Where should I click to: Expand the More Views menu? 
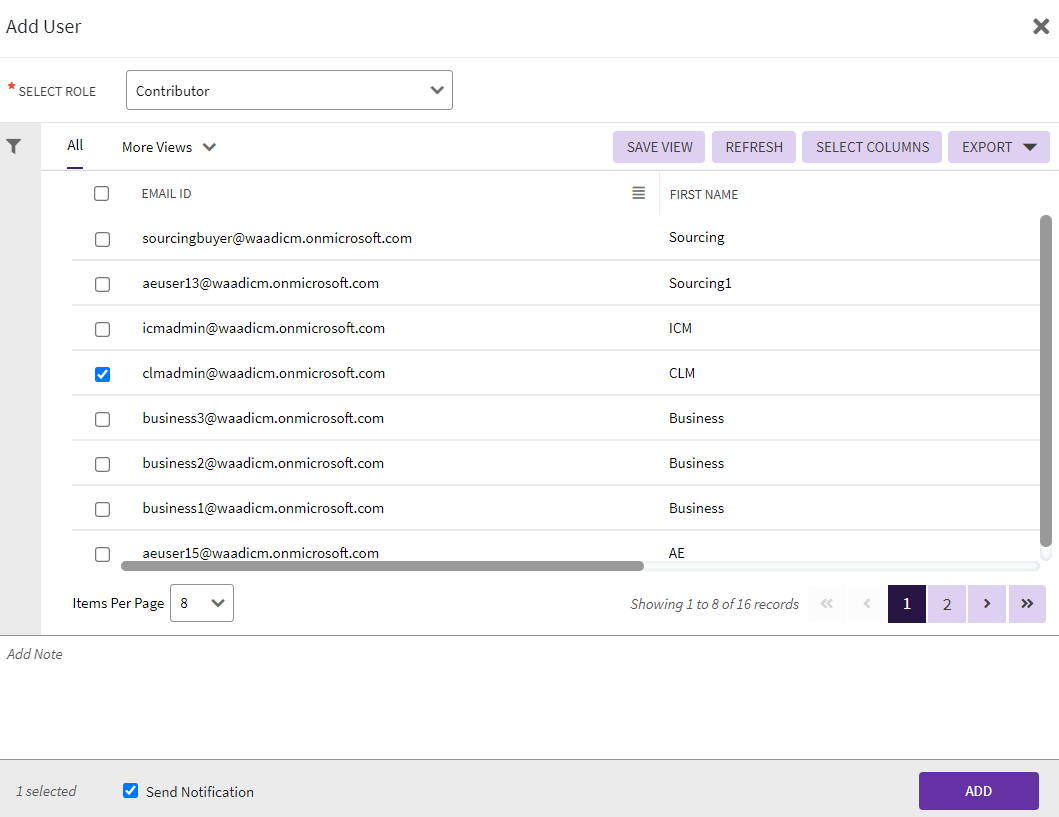pyautogui.click(x=169, y=147)
